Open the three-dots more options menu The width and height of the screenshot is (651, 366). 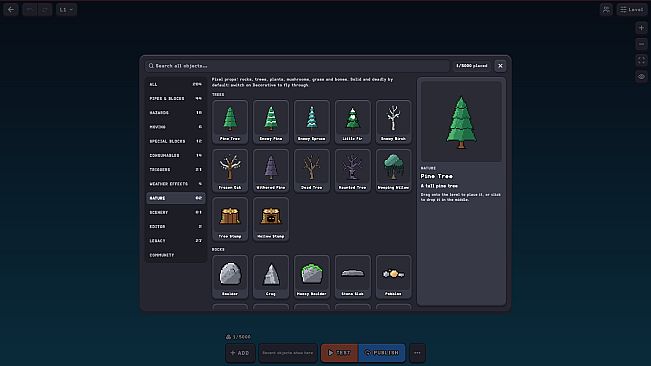click(417, 353)
